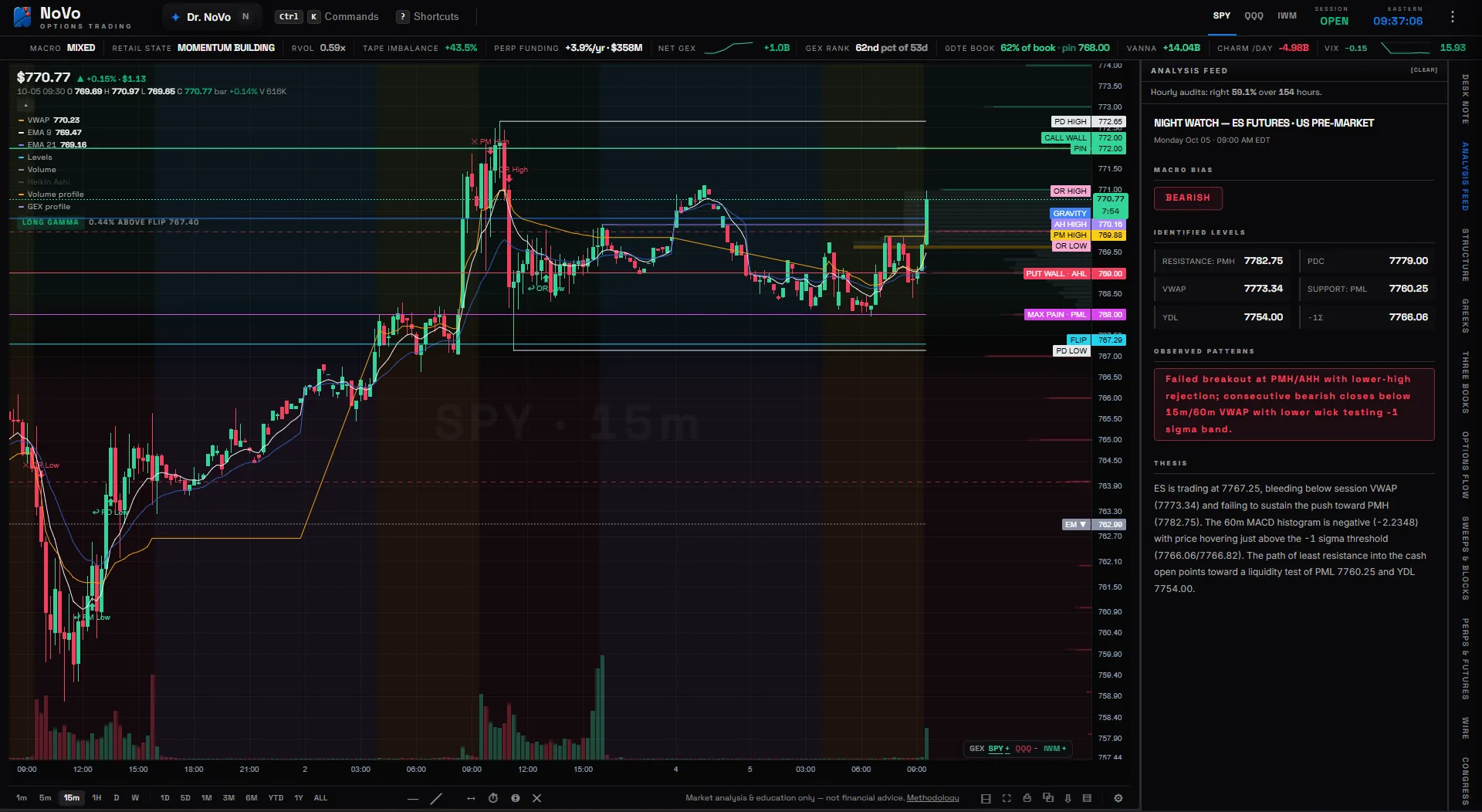1482x812 pixels.
Task: Expand the EM level label arrow
Action: pos(1083,525)
